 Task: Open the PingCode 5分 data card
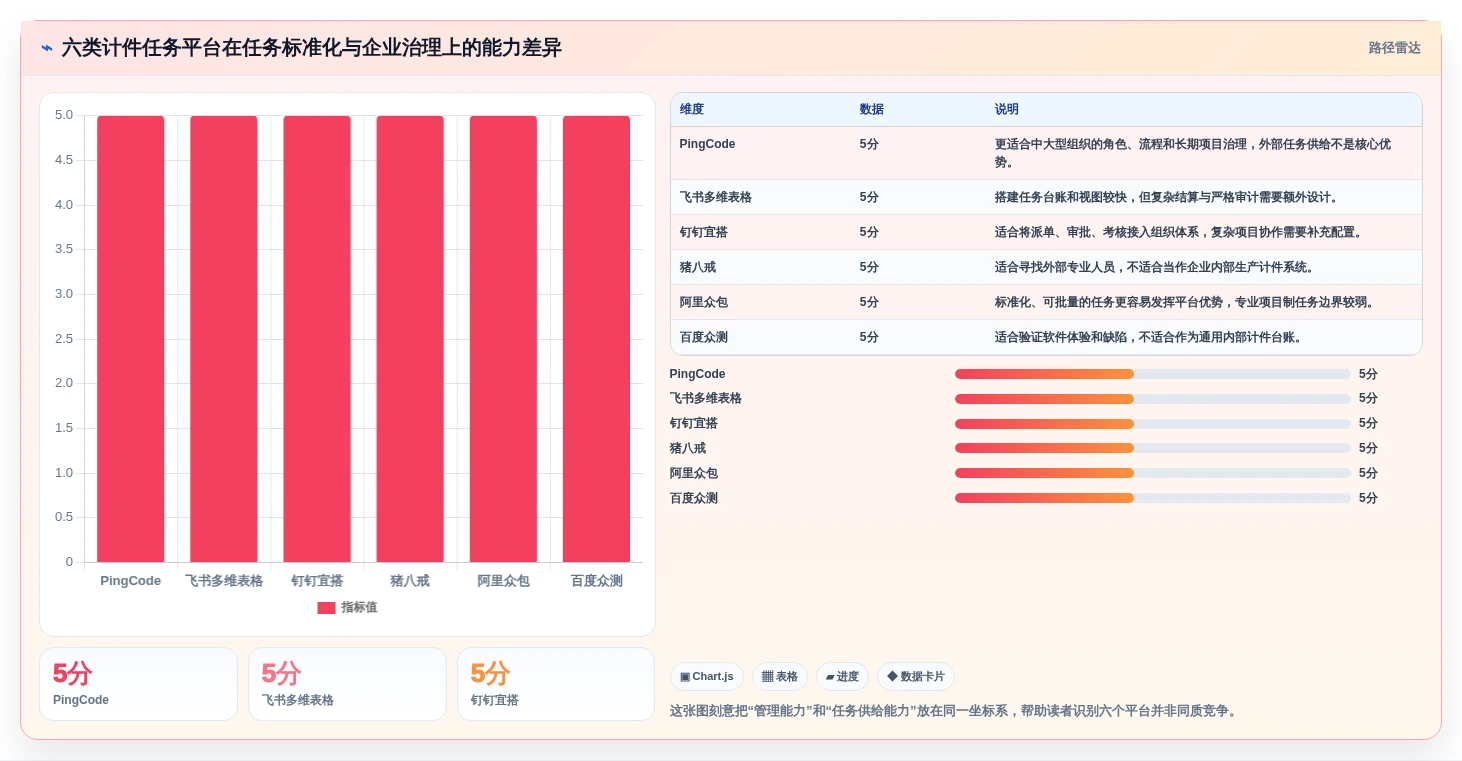(139, 684)
